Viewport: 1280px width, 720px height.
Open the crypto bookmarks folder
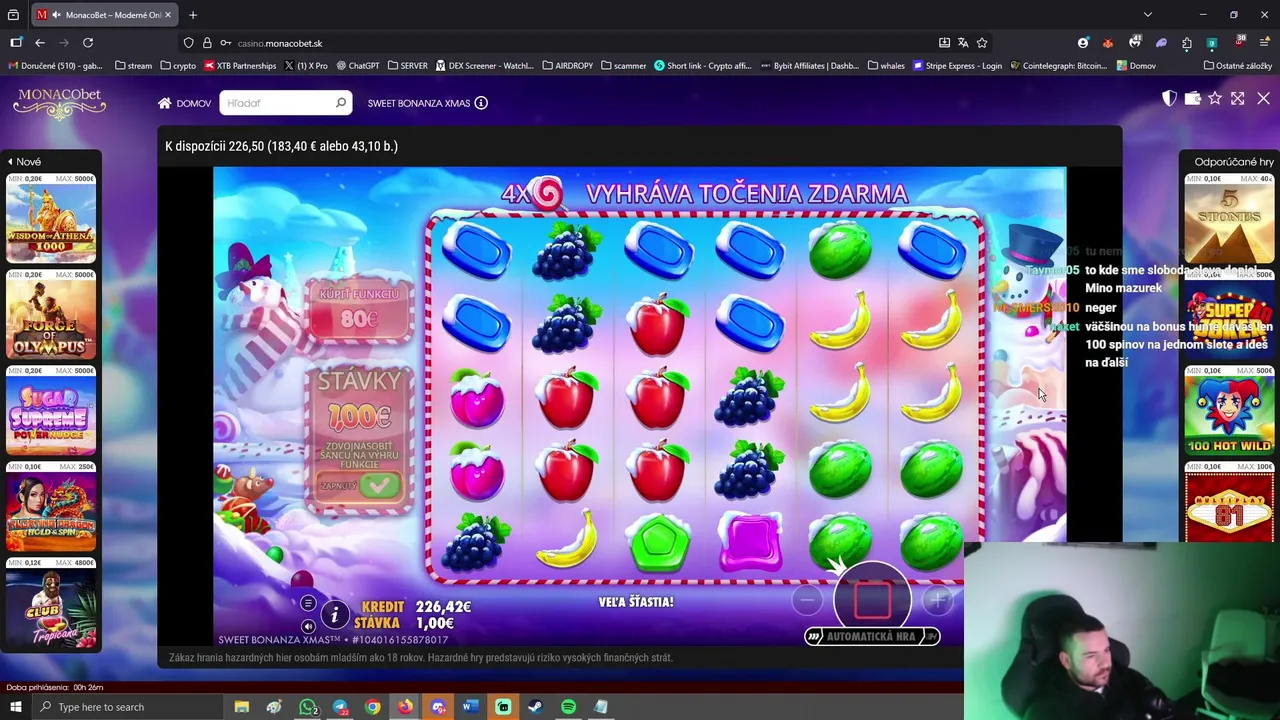[178, 66]
